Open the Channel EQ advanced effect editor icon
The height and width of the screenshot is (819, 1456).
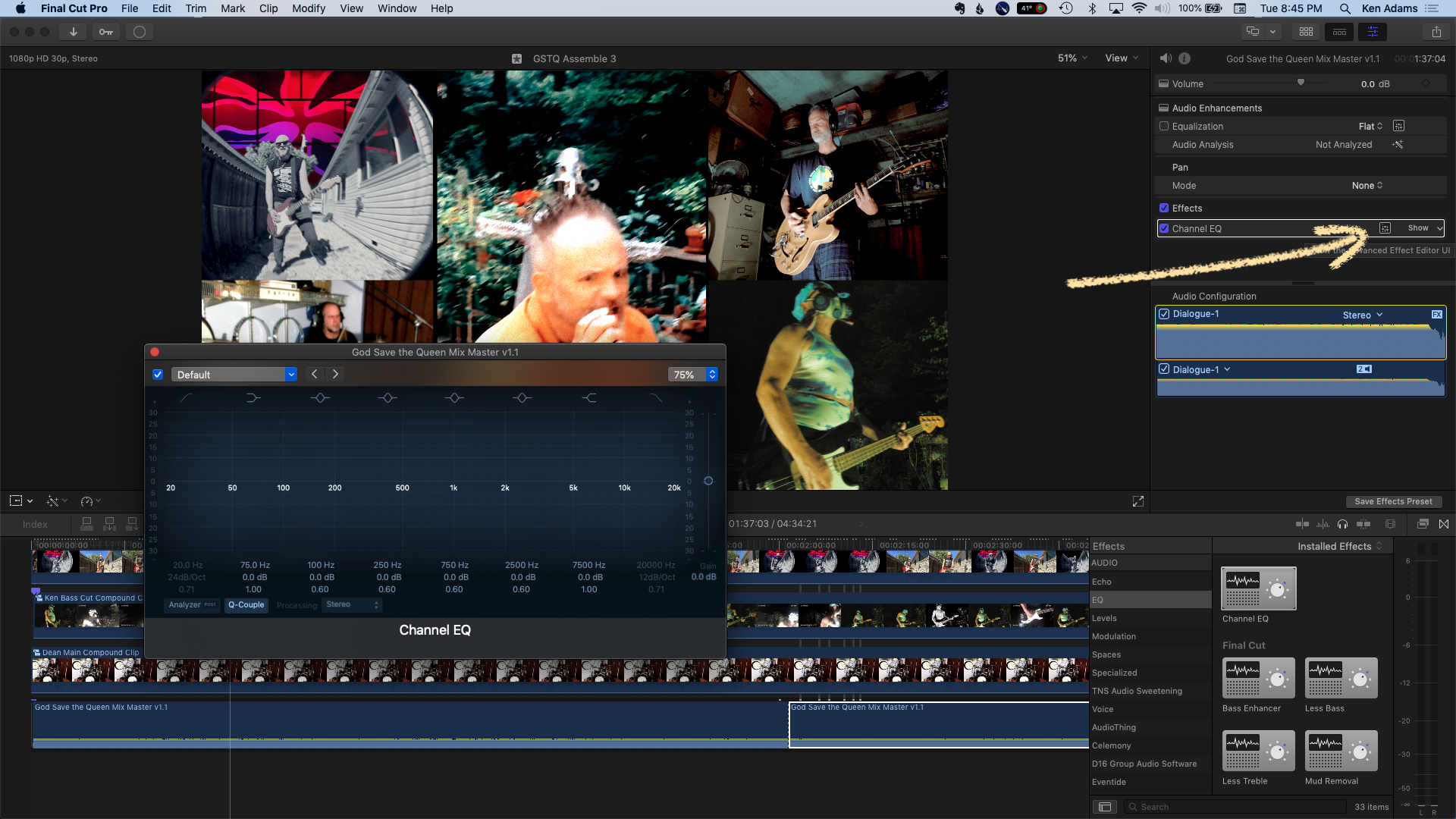tap(1385, 228)
